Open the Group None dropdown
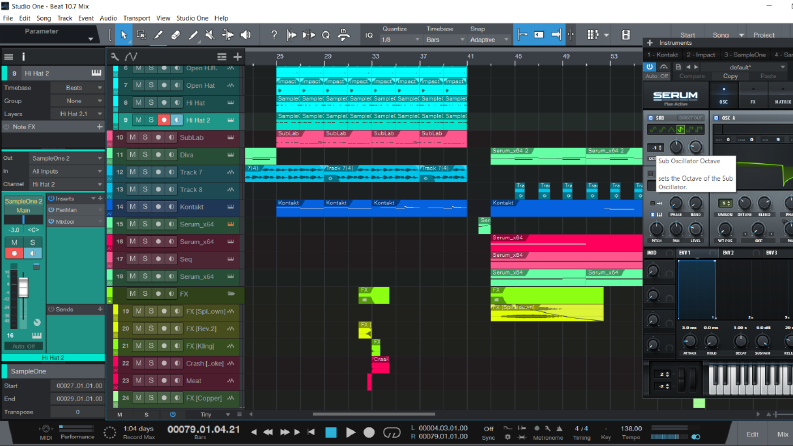Screen dimensions: 793x446 (x=77, y=101)
